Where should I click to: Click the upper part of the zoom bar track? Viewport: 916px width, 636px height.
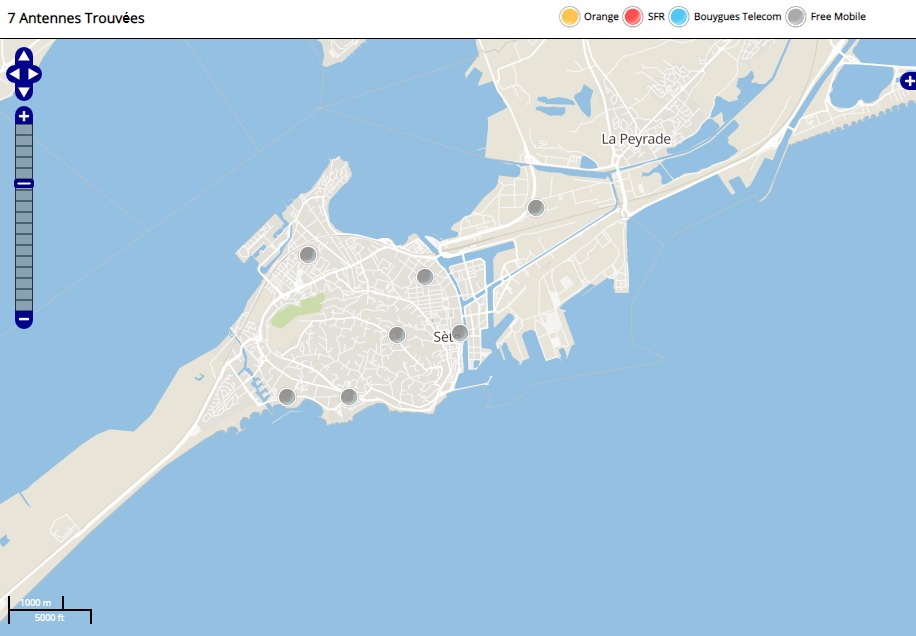23,152
